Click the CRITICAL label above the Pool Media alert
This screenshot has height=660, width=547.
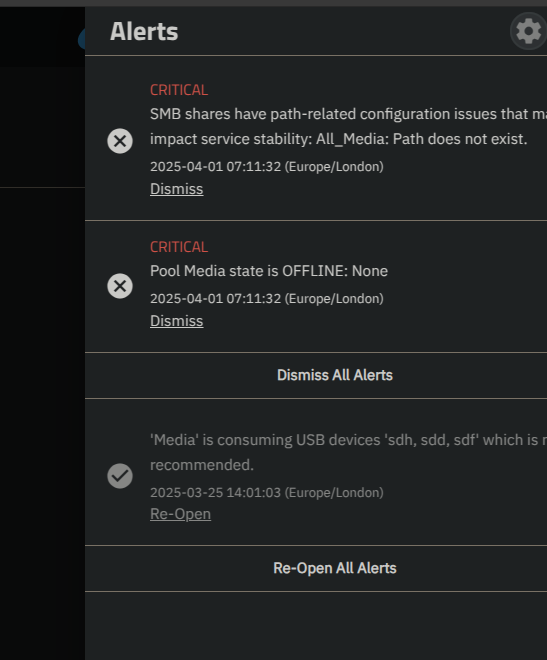coord(179,247)
